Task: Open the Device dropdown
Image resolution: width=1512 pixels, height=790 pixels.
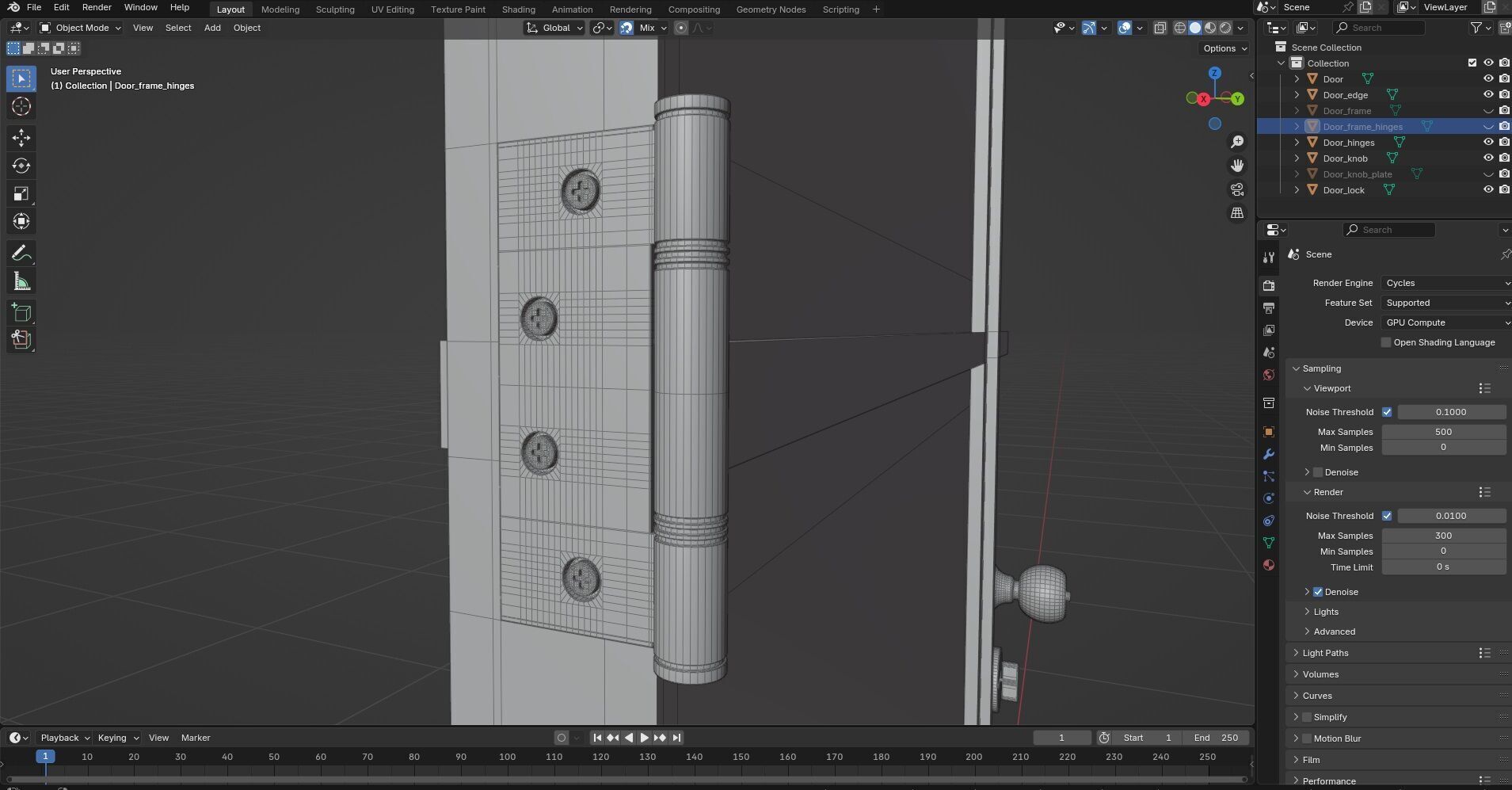Action: (x=1446, y=322)
